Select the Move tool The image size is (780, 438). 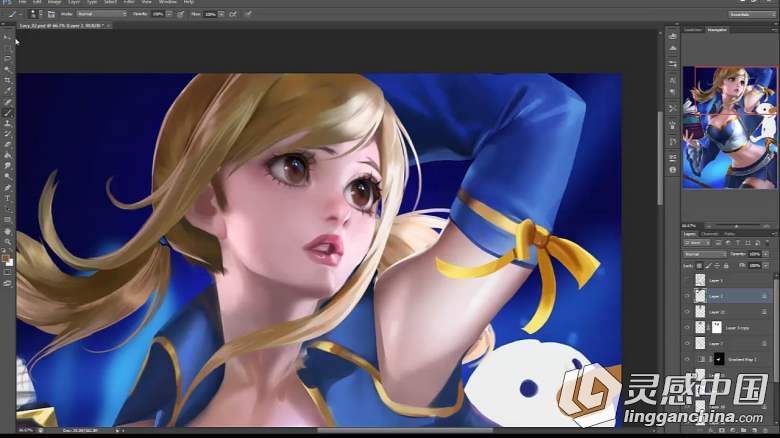coord(7,37)
